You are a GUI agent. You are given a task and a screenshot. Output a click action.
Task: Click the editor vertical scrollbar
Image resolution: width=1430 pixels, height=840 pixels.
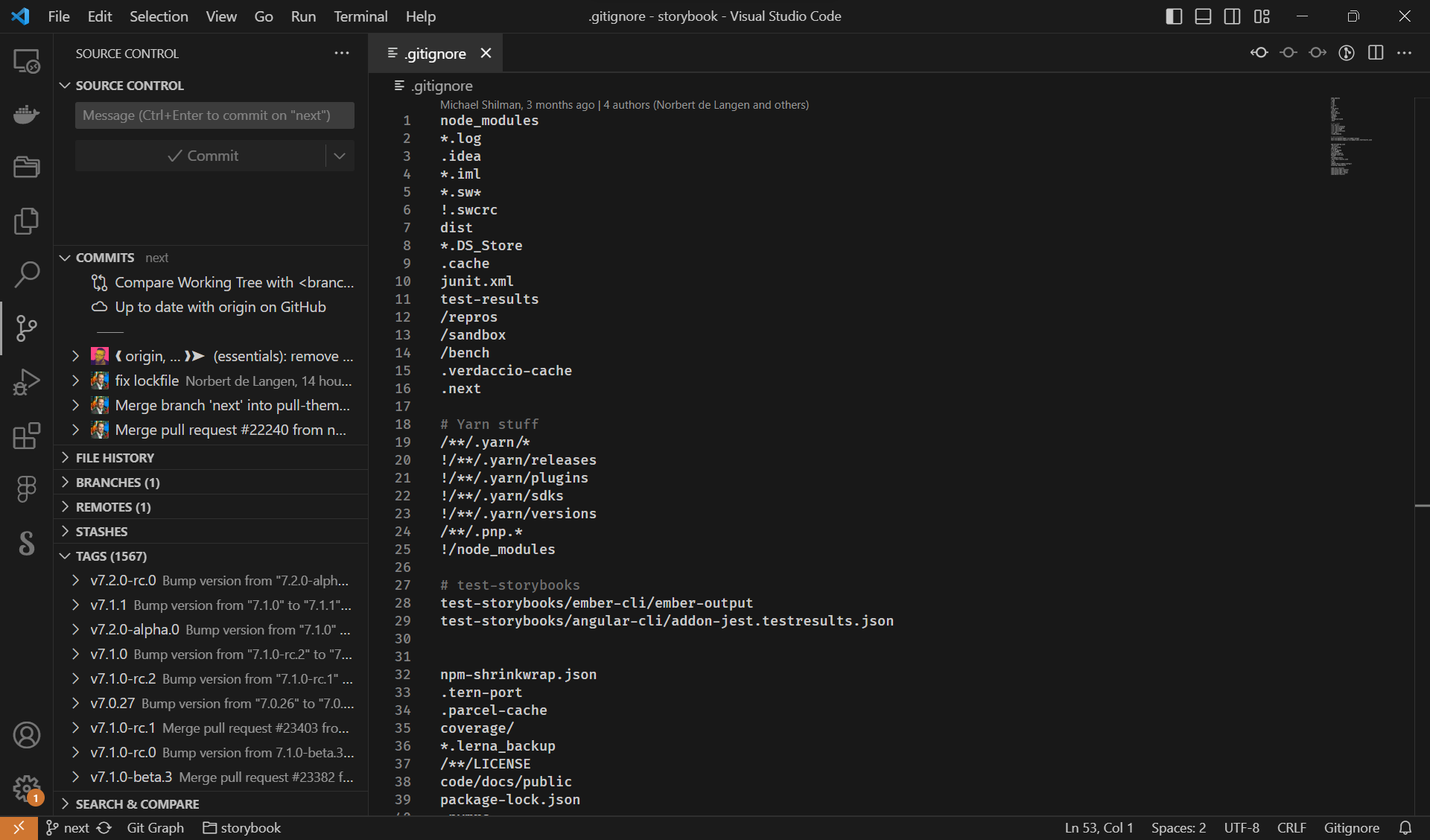coord(1422,456)
